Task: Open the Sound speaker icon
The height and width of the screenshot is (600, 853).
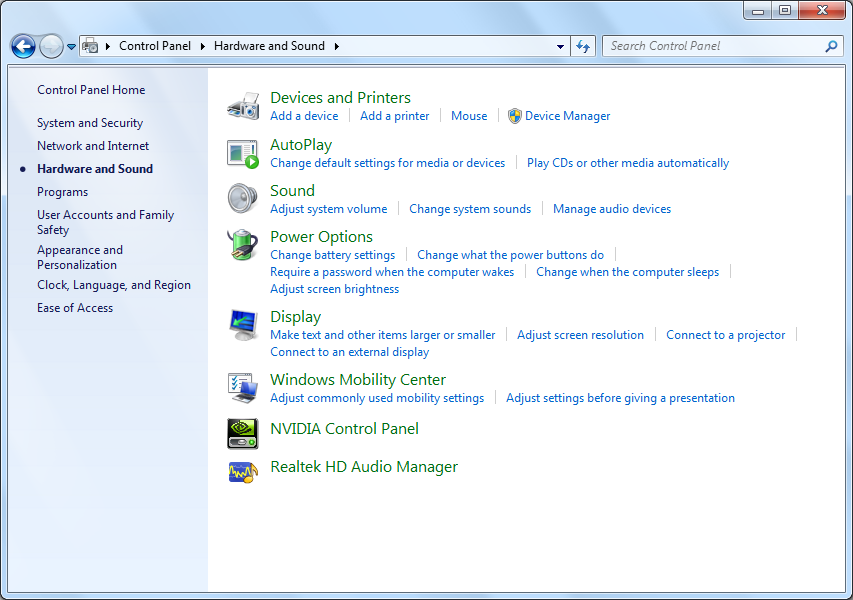Action: point(243,199)
